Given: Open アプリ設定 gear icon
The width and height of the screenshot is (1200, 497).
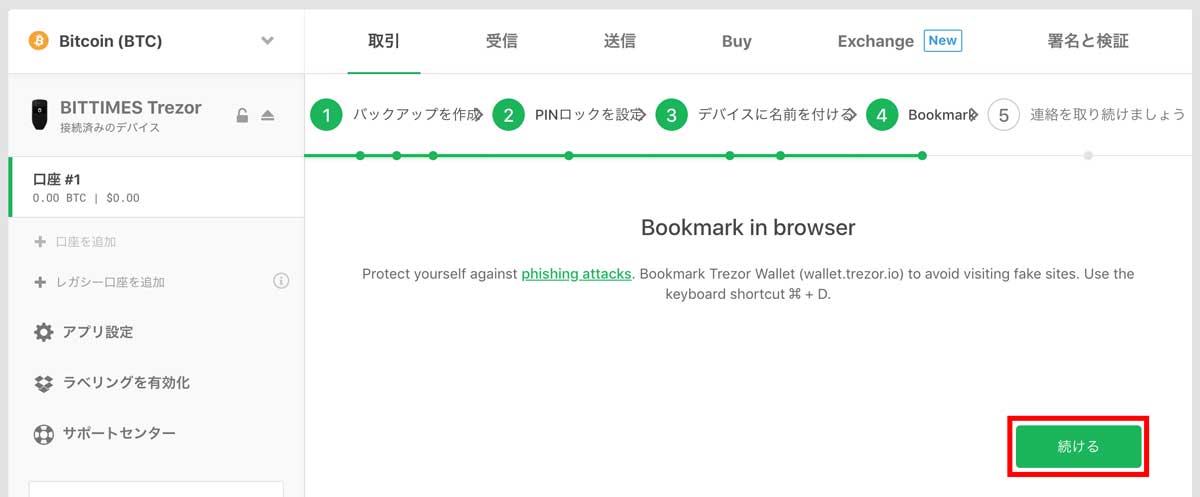Looking at the screenshot, I should click(44, 332).
